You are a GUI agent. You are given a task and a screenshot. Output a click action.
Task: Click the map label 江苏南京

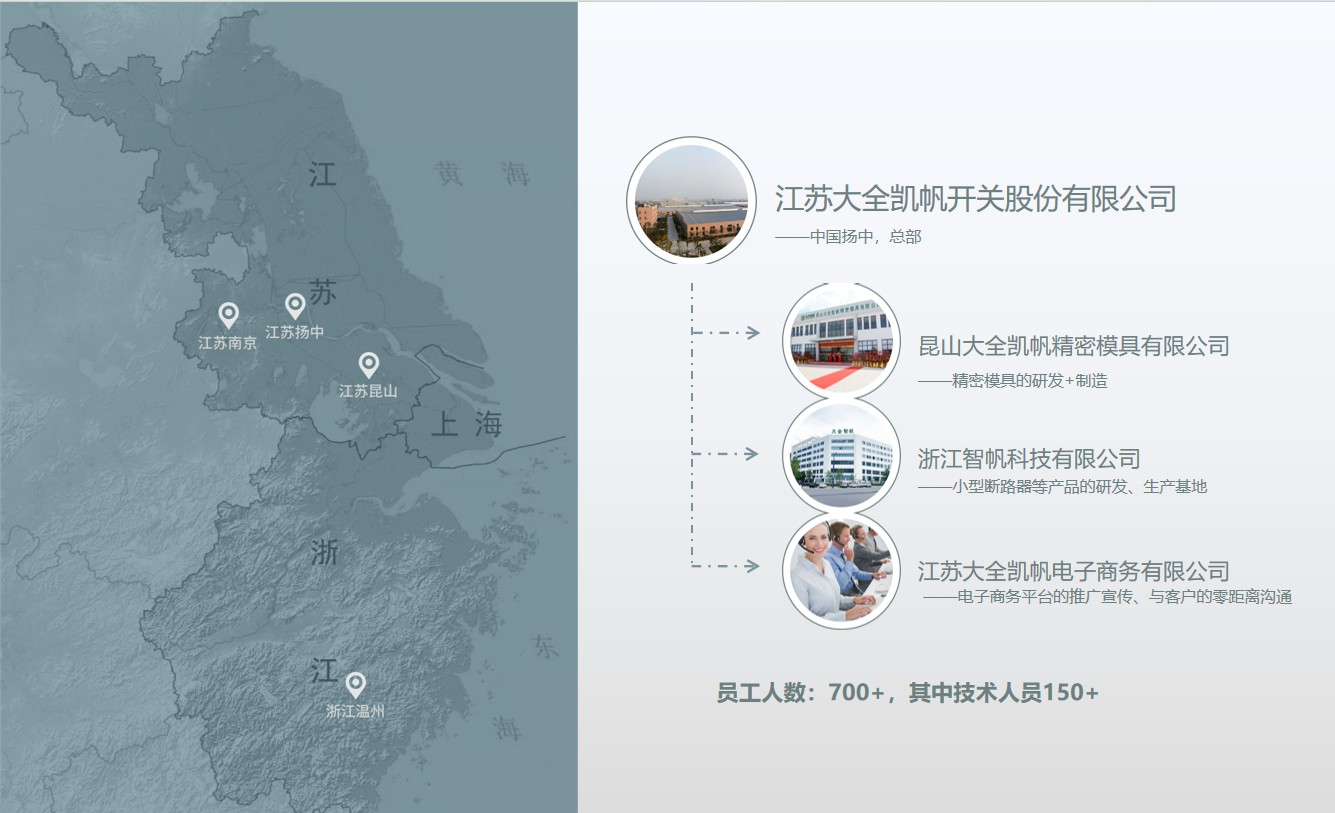228,342
